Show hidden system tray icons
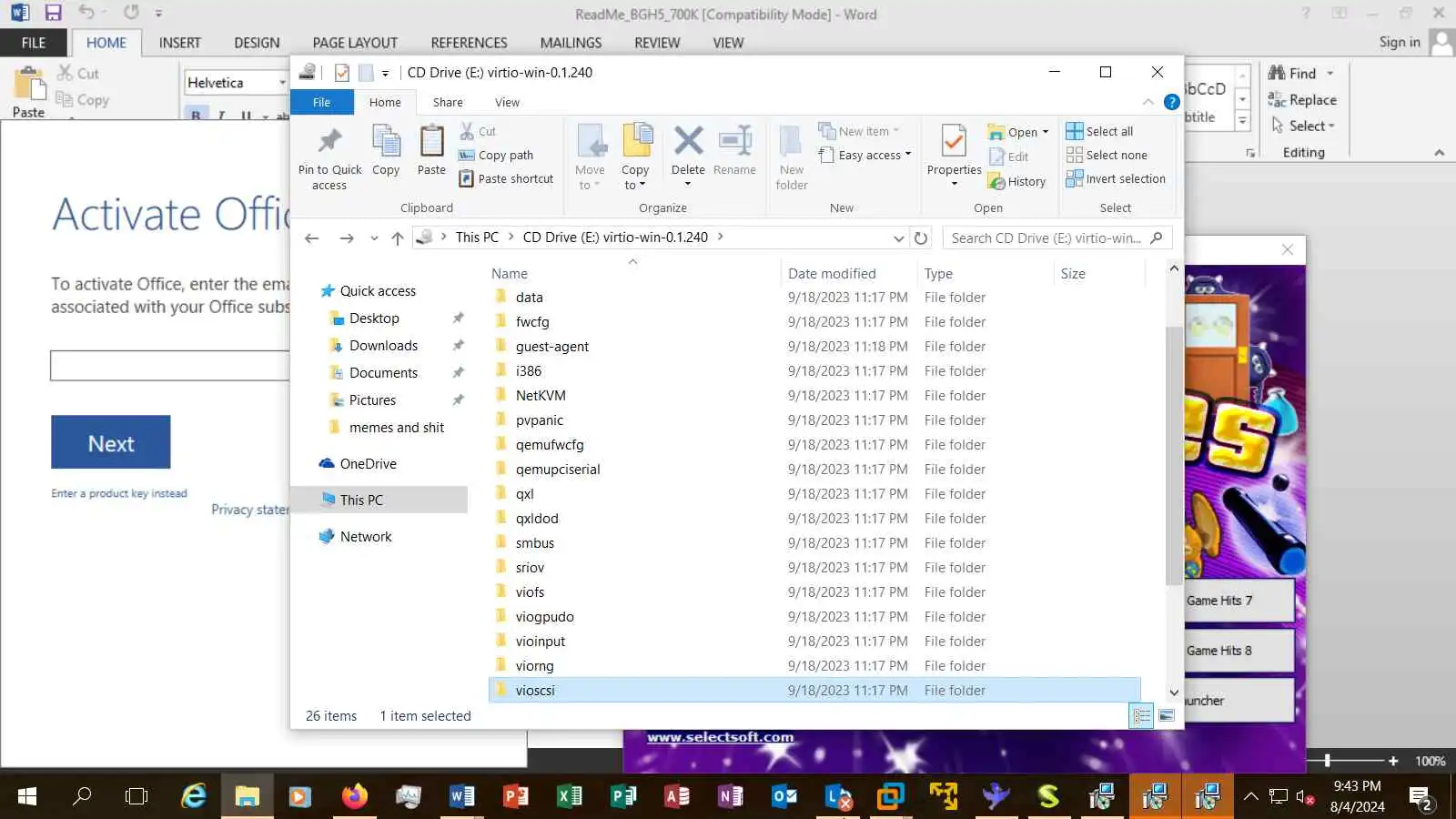This screenshot has height=819, width=1456. point(1251,797)
